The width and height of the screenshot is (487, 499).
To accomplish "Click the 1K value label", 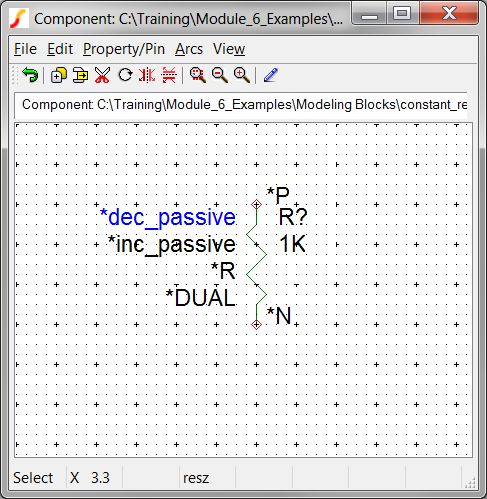I will click(292, 244).
